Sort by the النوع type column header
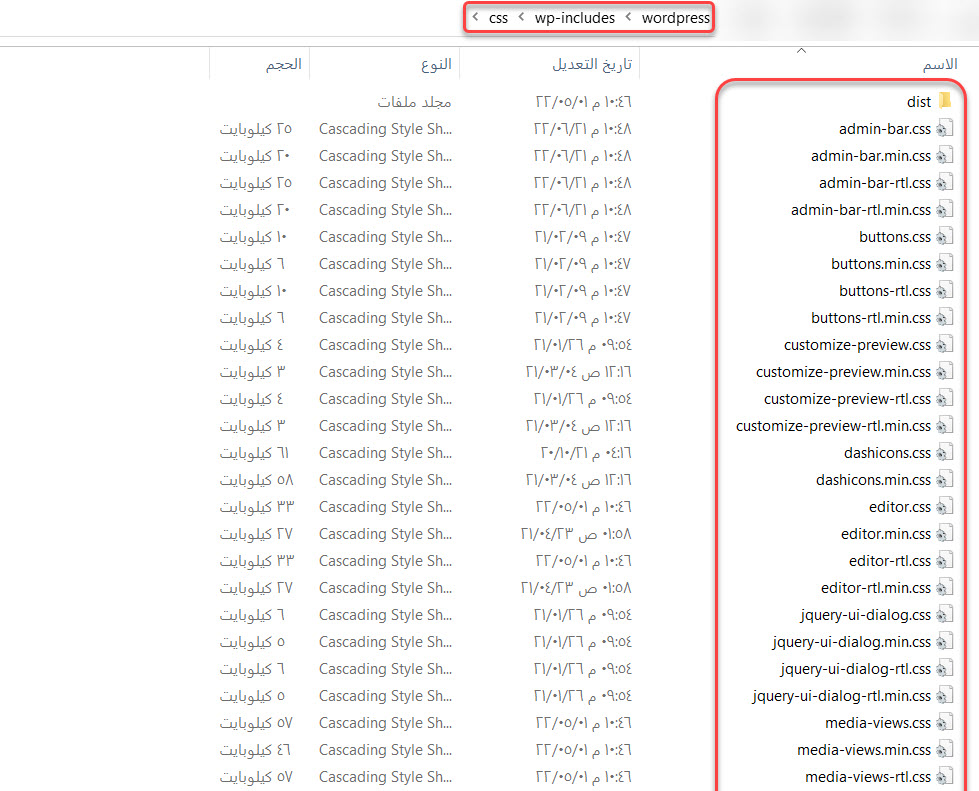 pyautogui.click(x=436, y=64)
